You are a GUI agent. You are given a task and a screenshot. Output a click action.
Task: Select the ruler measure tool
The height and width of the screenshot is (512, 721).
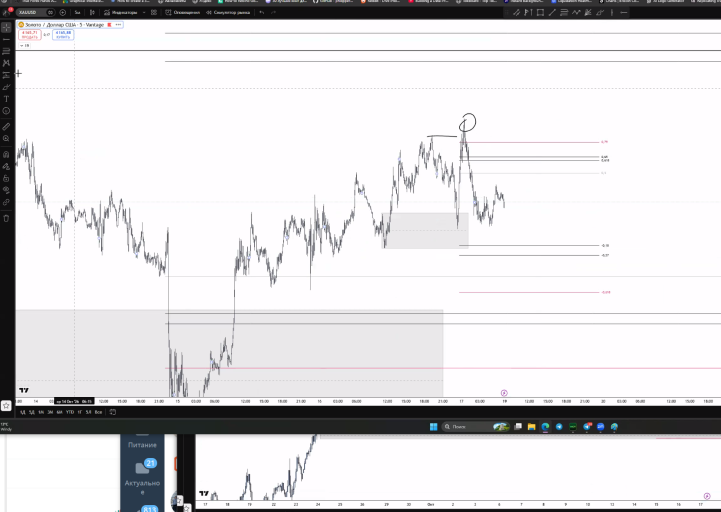pyautogui.click(x=6, y=127)
